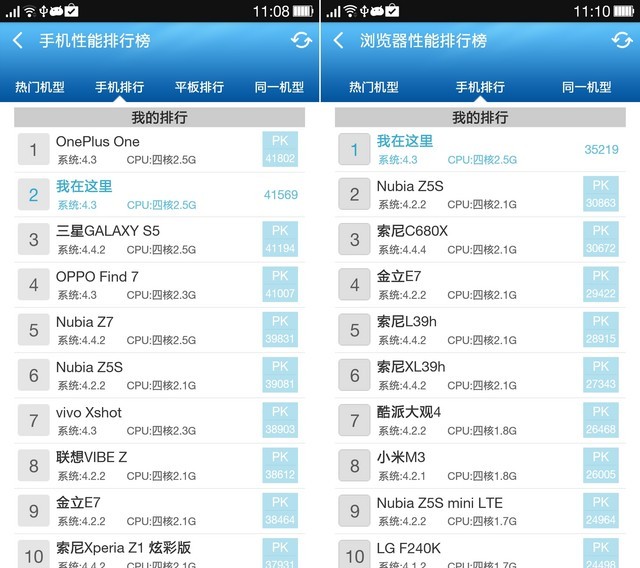Tap PK 28915 for 索尼L39h
Image resolution: width=640 pixels, height=568 pixels.
[x=601, y=330]
